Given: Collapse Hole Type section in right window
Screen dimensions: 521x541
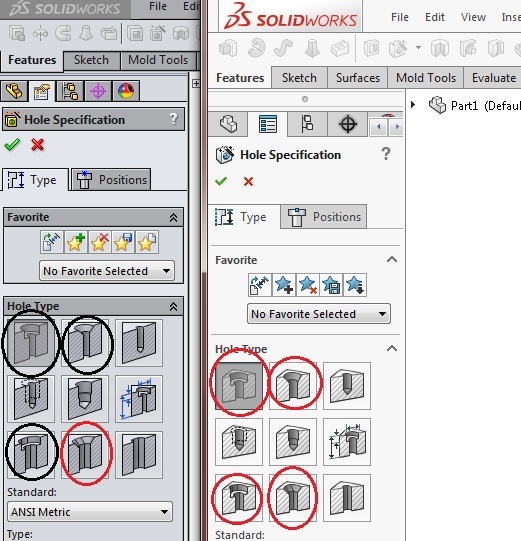Looking at the screenshot, I should tap(392, 348).
